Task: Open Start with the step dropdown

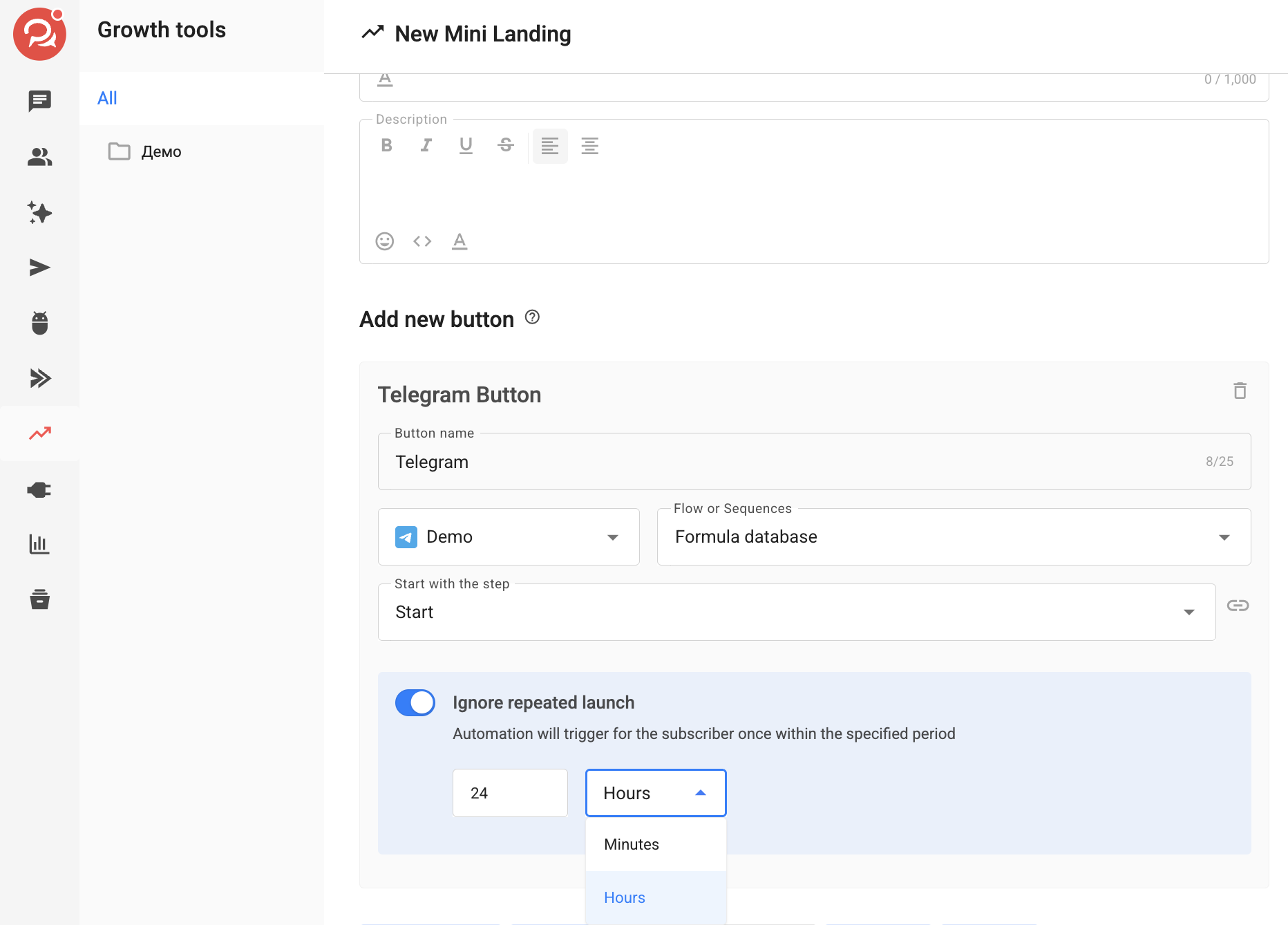Action: pyautogui.click(x=797, y=613)
